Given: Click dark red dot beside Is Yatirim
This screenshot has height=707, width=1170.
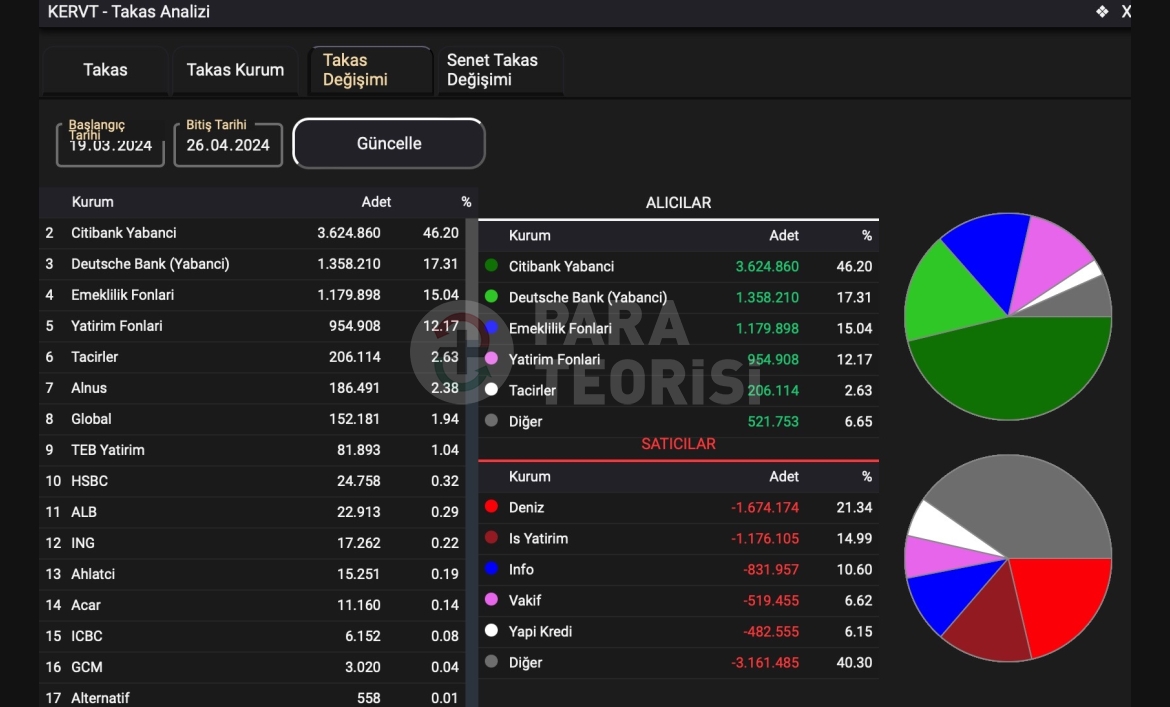Looking at the screenshot, I should click(491, 538).
